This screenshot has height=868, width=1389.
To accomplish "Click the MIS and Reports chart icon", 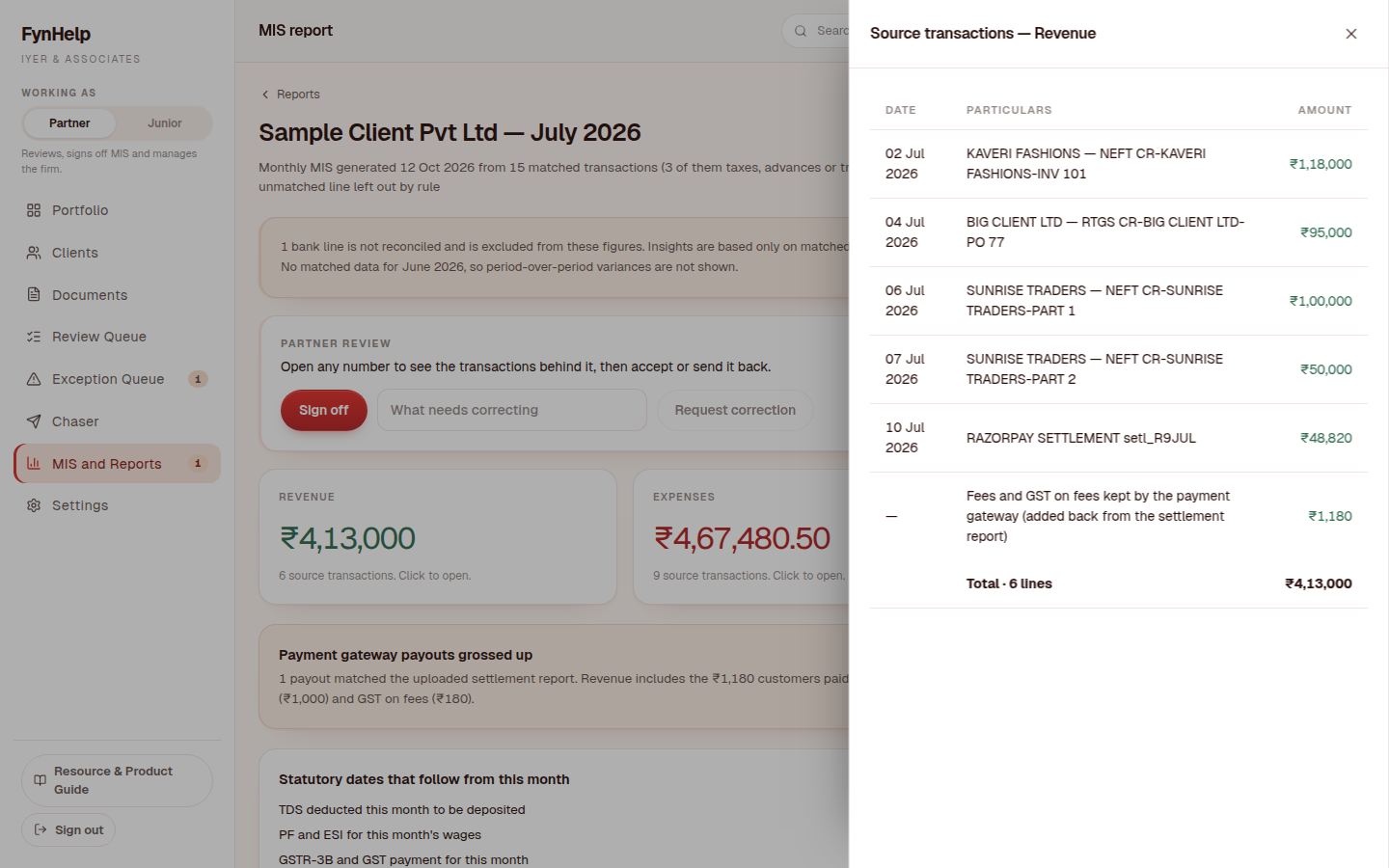I will pos(34,463).
